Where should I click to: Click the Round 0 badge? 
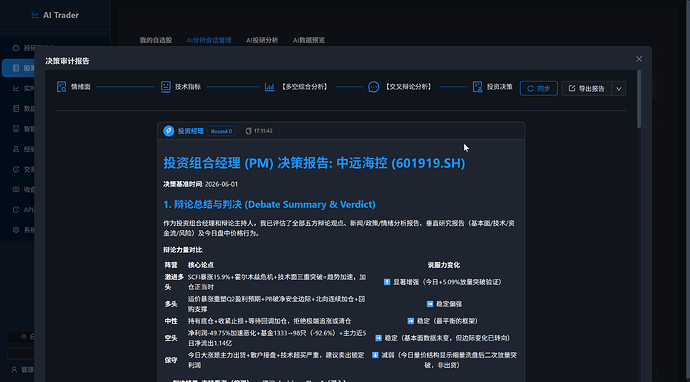(221, 131)
